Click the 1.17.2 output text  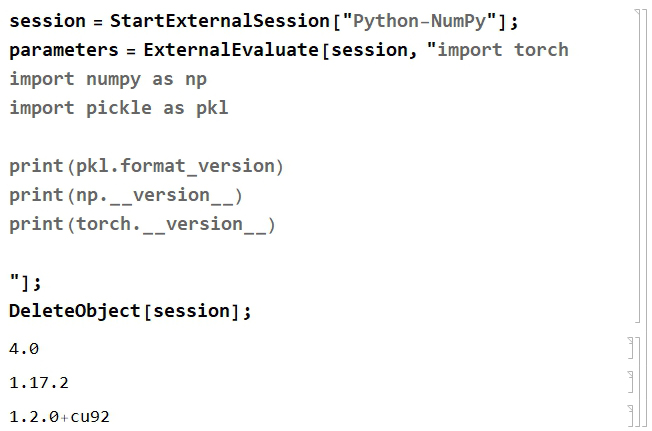pyautogui.click(x=39, y=383)
